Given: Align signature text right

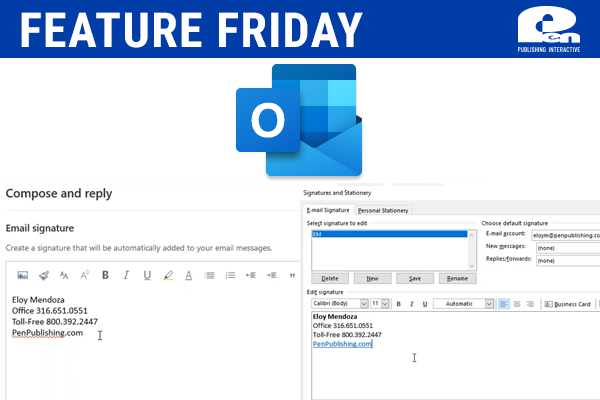Looking at the screenshot, I should click(x=530, y=304).
